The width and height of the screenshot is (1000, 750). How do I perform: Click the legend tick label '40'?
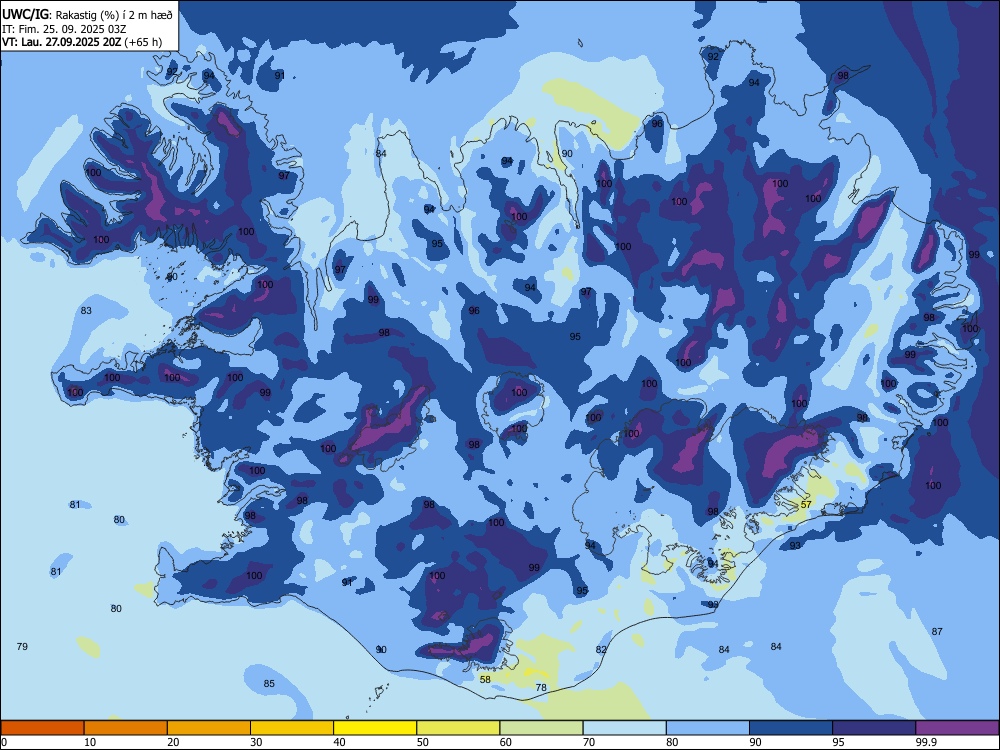click(x=339, y=742)
